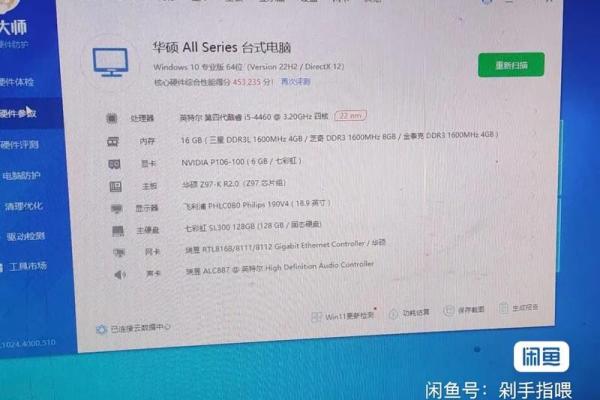
Task: Click the red 453,235 score value
Action: 246,82
